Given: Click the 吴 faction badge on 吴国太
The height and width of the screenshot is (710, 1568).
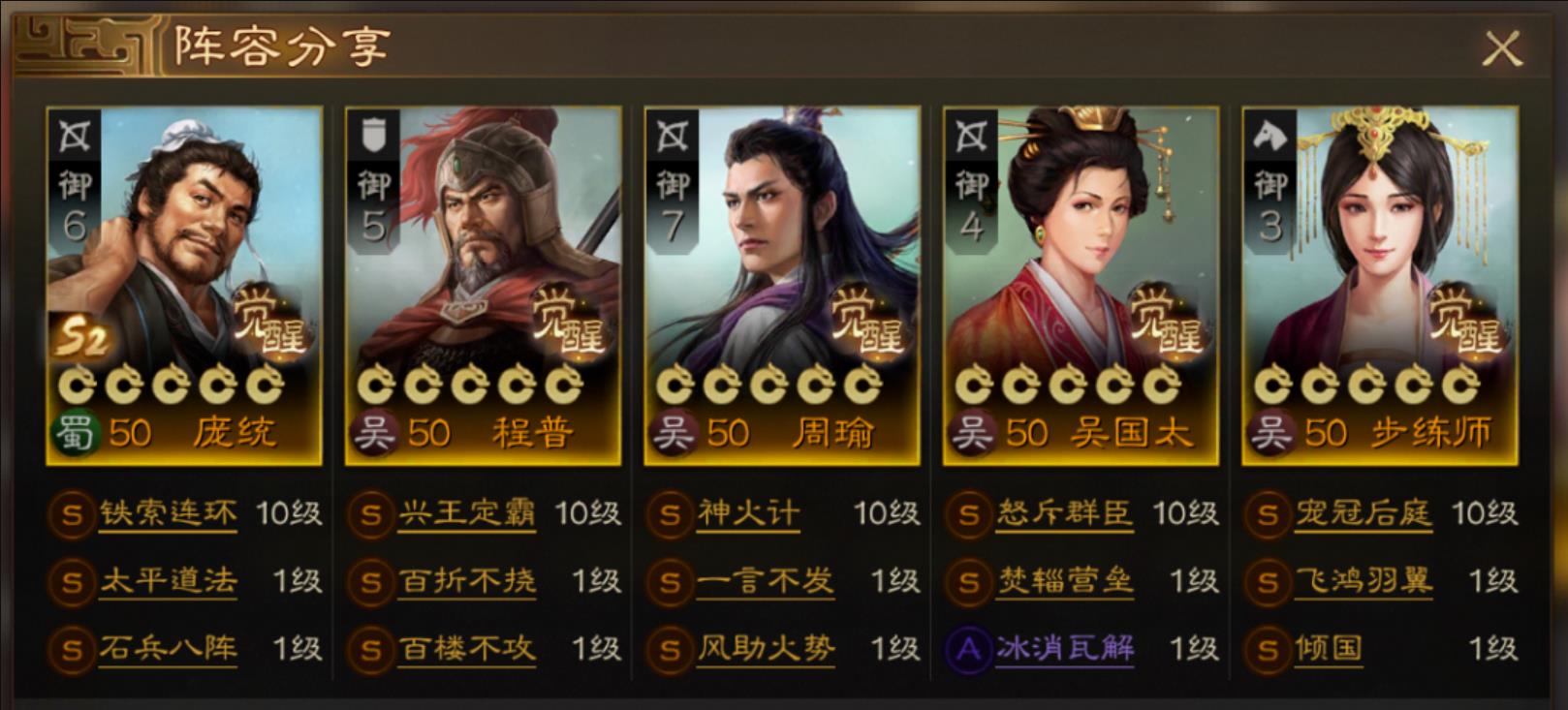Looking at the screenshot, I should click(x=972, y=432).
